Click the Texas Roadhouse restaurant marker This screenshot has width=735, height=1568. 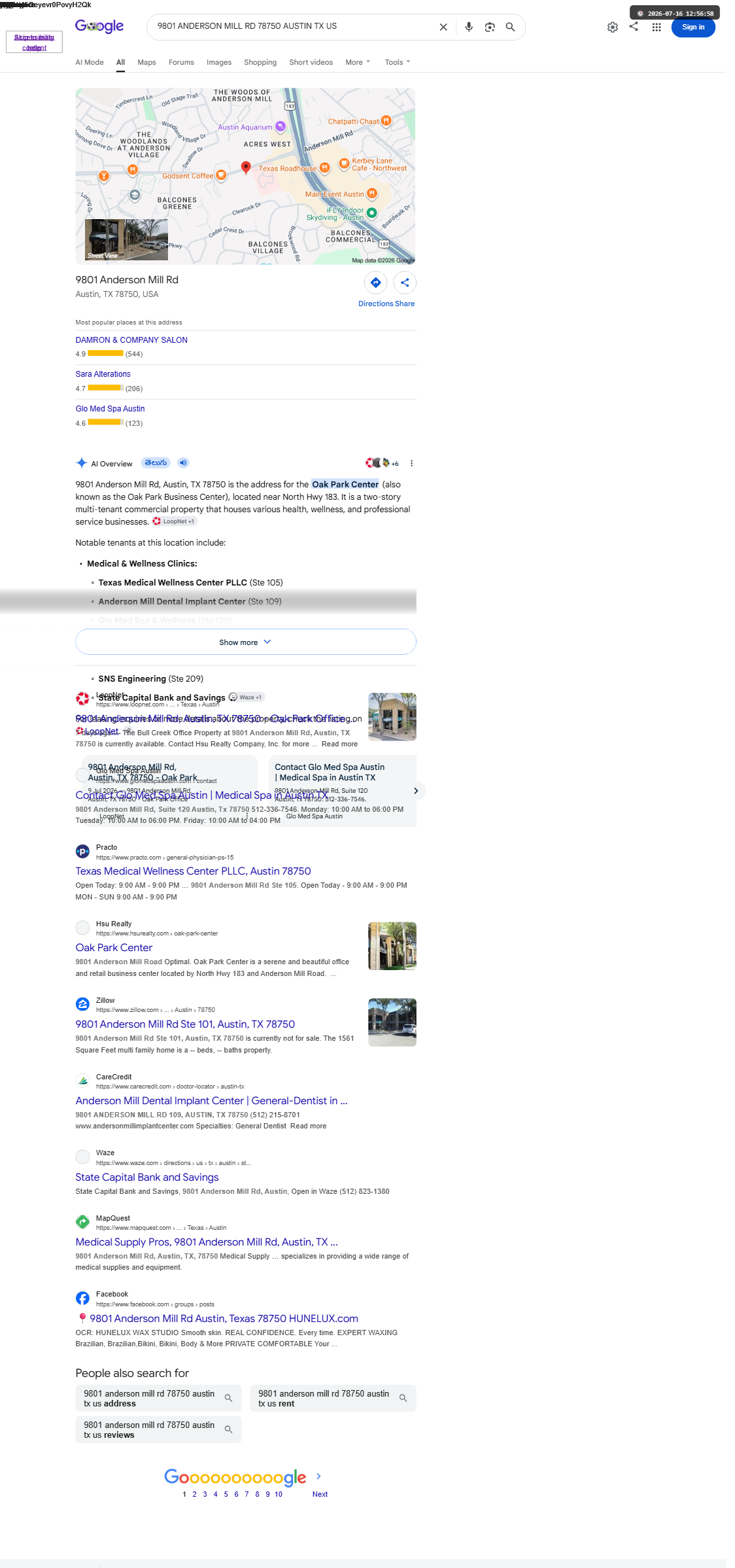324,168
